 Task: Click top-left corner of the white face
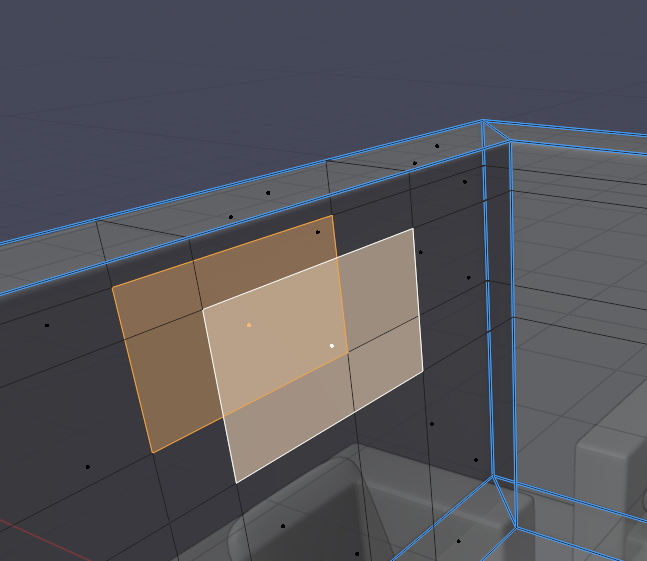click(x=204, y=309)
